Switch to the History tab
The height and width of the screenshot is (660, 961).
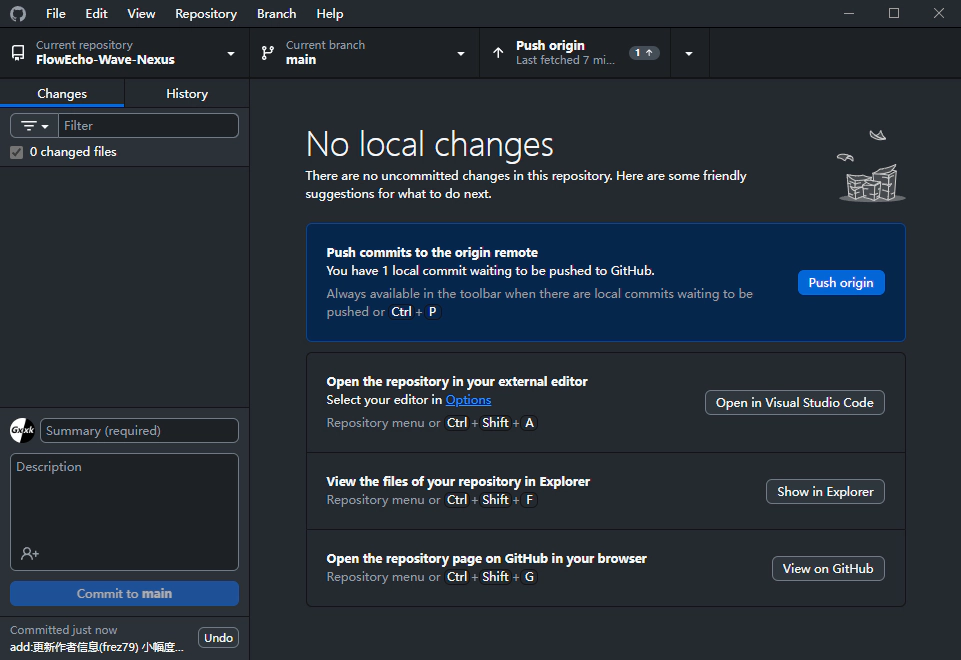187,93
